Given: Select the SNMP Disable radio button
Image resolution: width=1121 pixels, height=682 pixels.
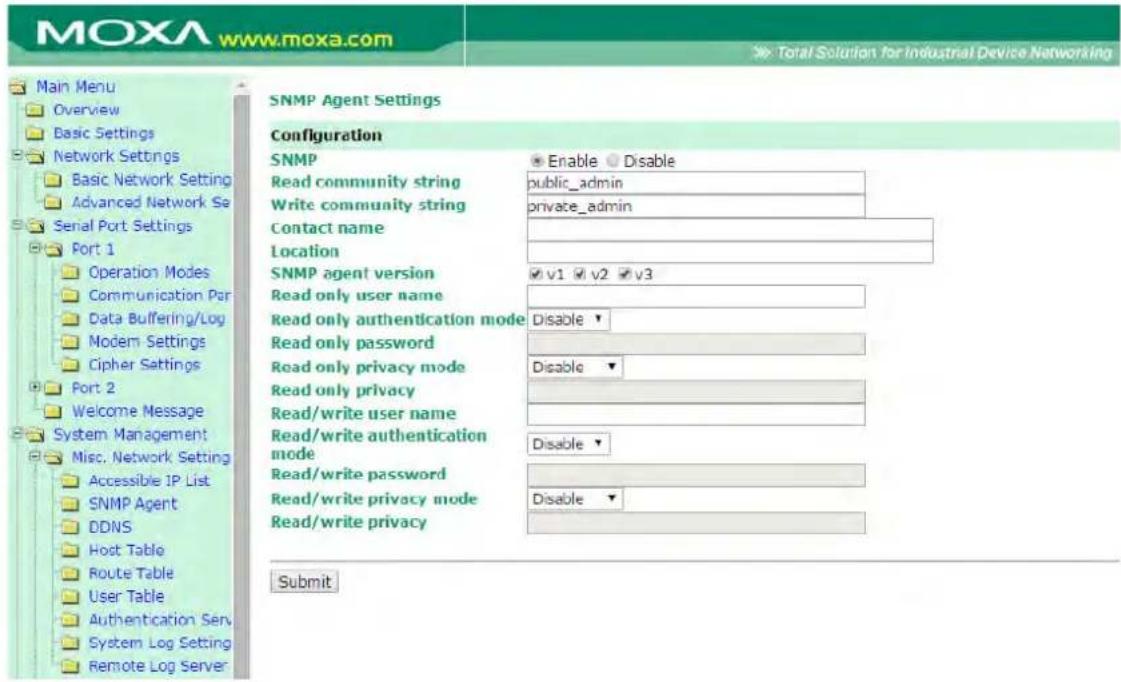Looking at the screenshot, I should (x=613, y=161).
